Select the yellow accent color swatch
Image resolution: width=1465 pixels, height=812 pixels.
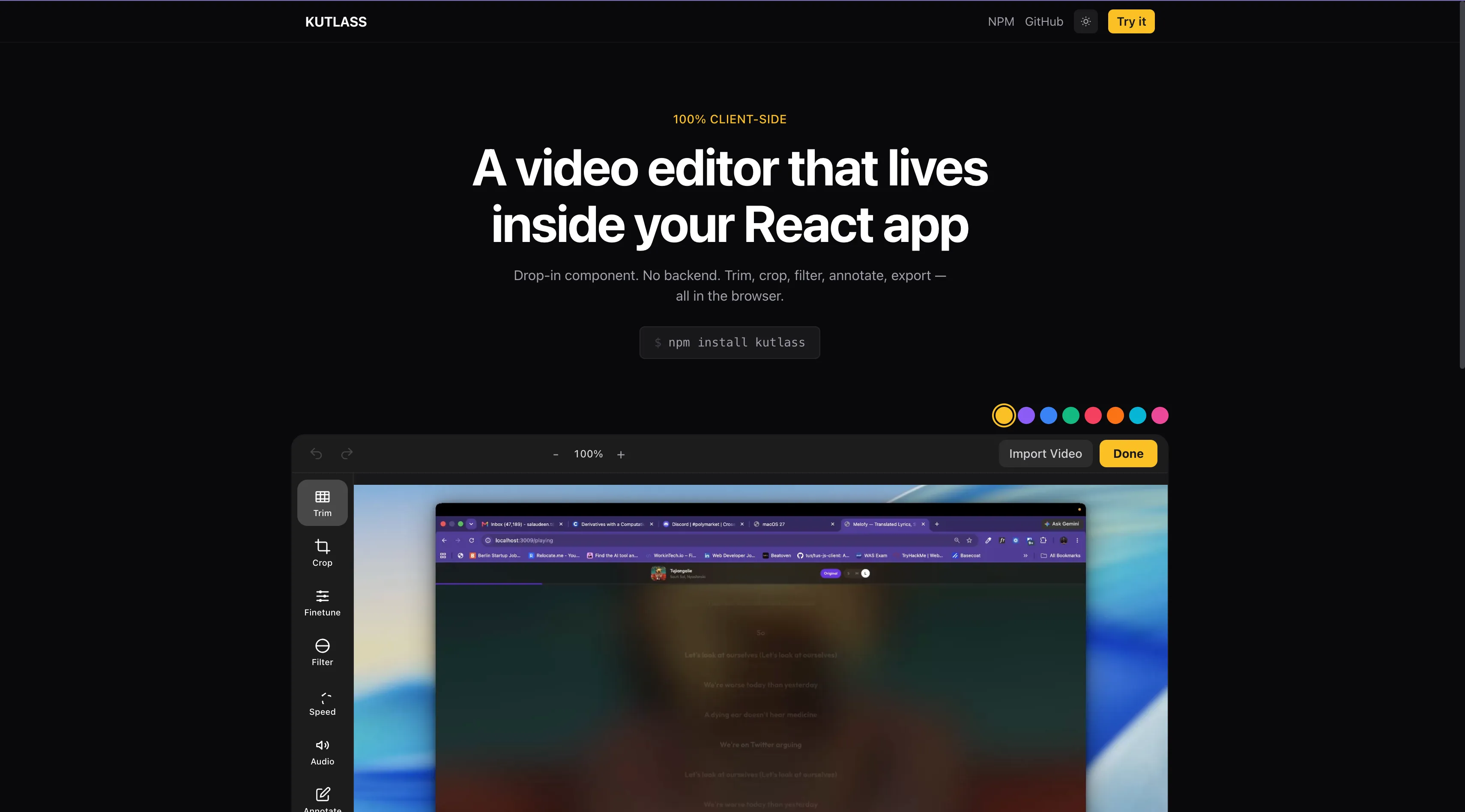pos(1004,416)
